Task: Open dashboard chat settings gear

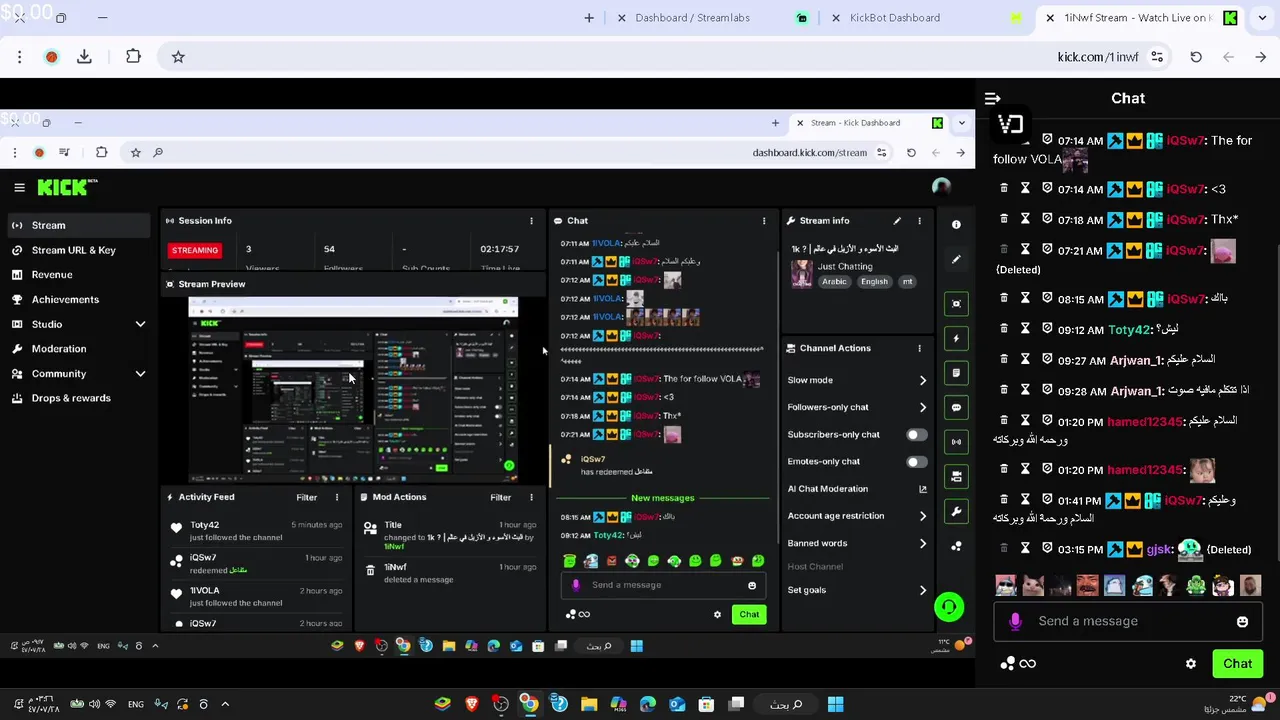Action: click(x=717, y=615)
